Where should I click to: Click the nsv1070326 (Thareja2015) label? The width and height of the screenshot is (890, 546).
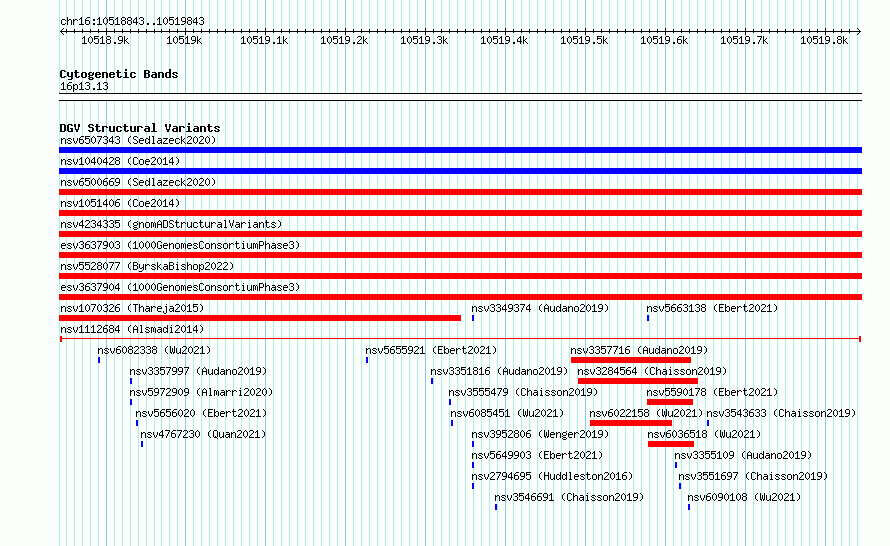132,308
